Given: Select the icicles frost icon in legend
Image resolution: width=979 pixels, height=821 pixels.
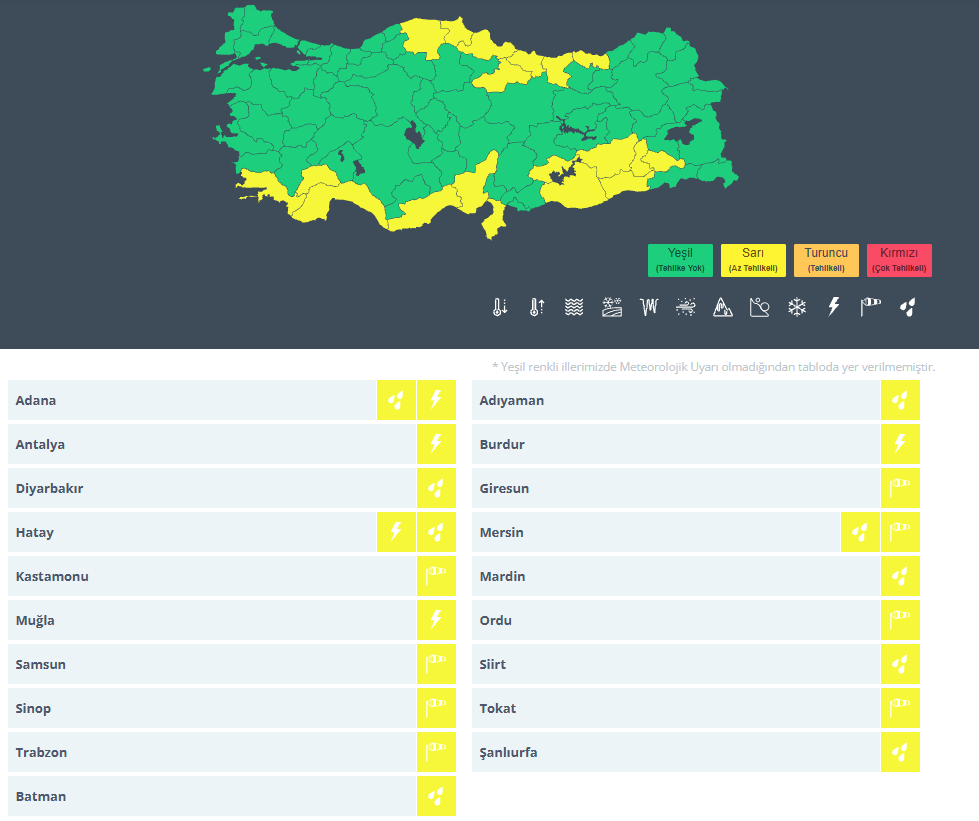Looking at the screenshot, I should 650,307.
